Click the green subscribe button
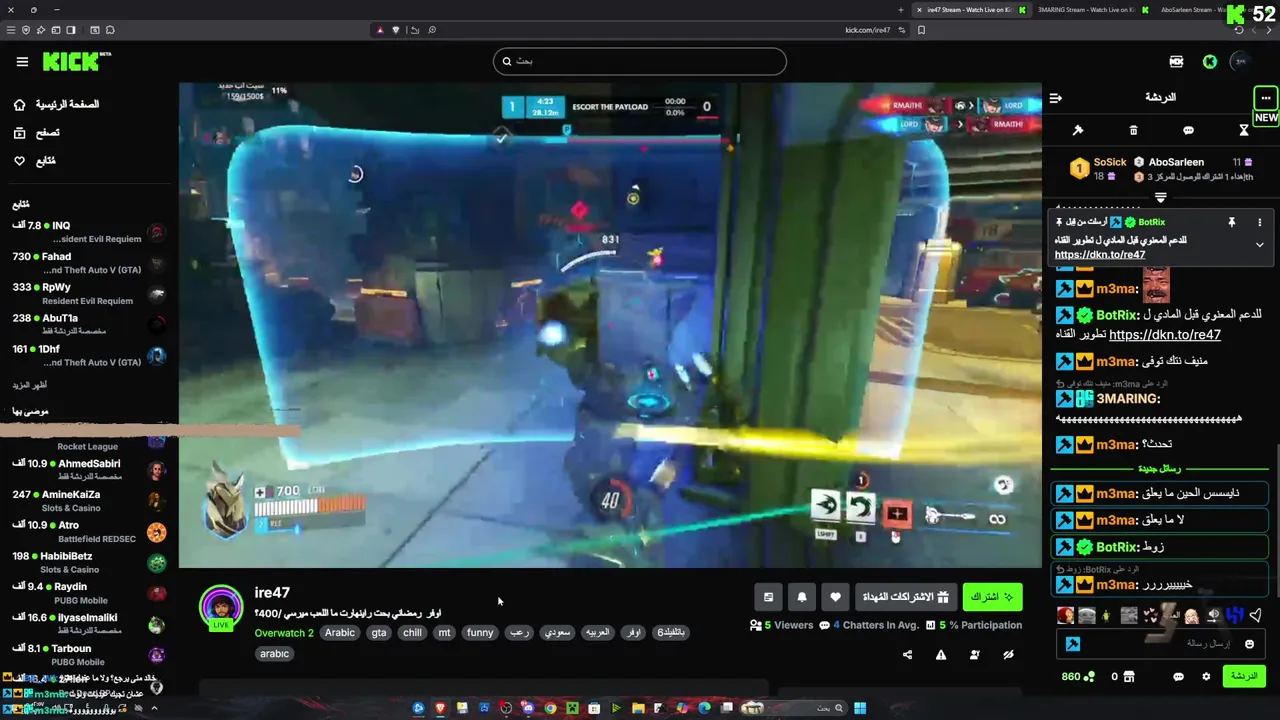 click(992, 597)
